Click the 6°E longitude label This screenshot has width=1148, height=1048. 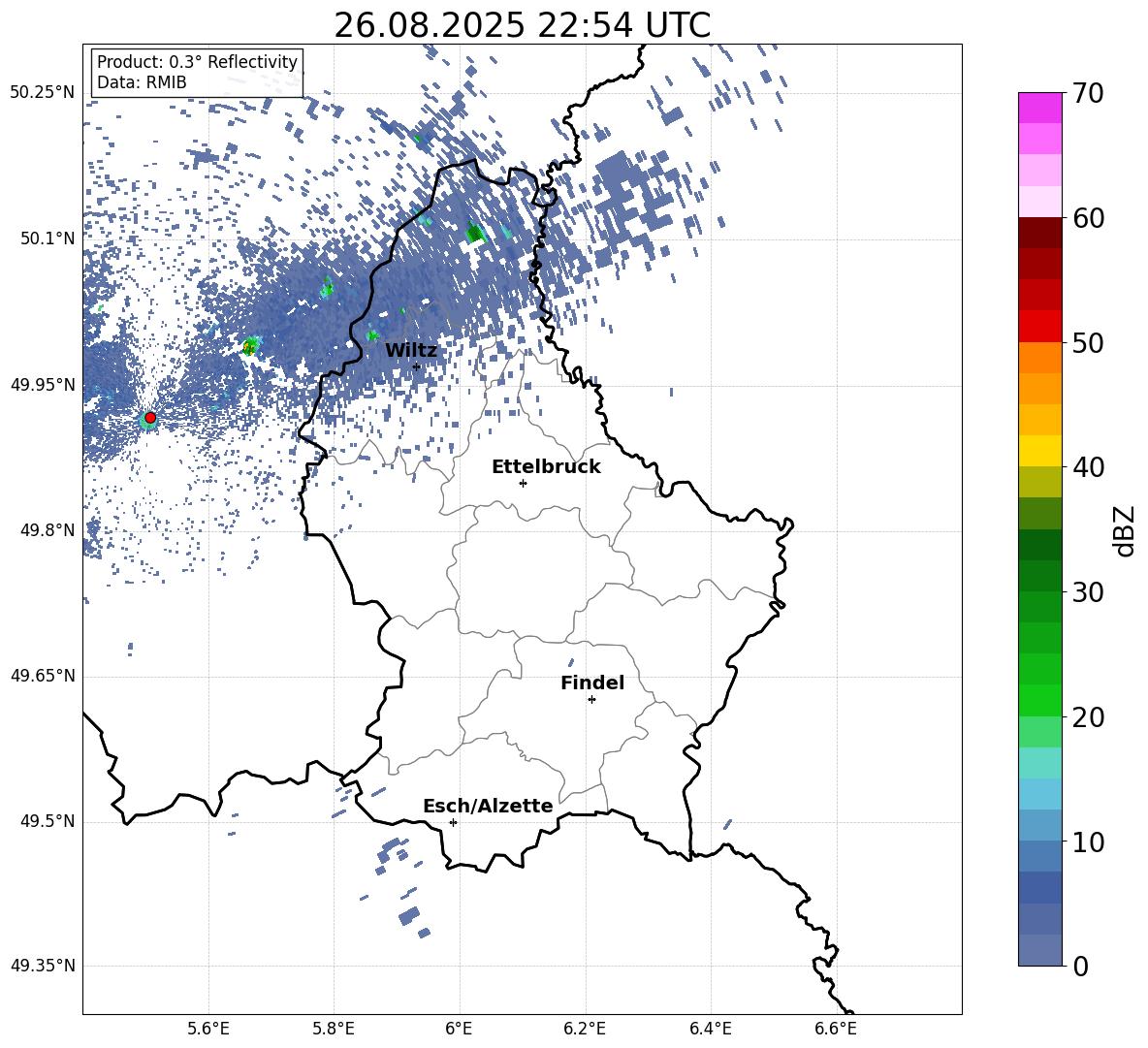(459, 1029)
